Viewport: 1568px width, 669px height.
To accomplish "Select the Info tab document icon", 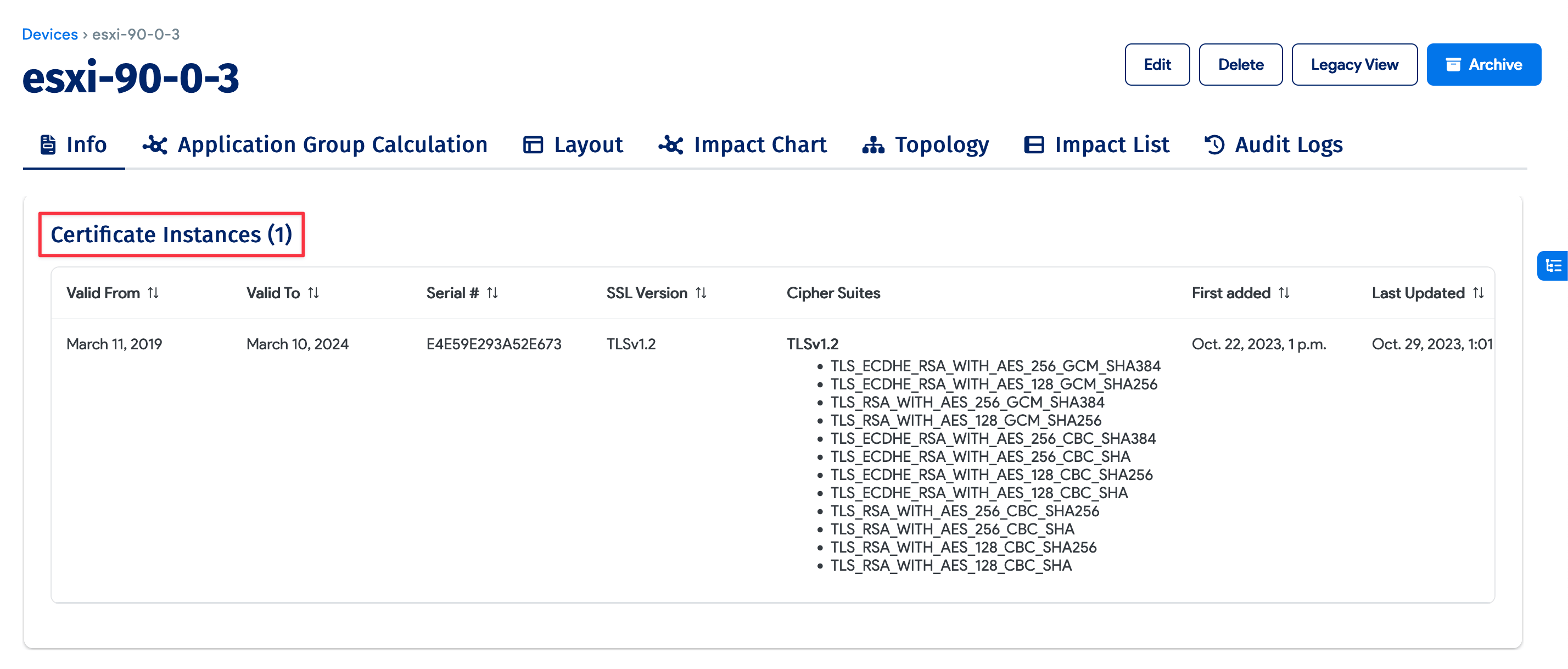I will coord(47,144).
